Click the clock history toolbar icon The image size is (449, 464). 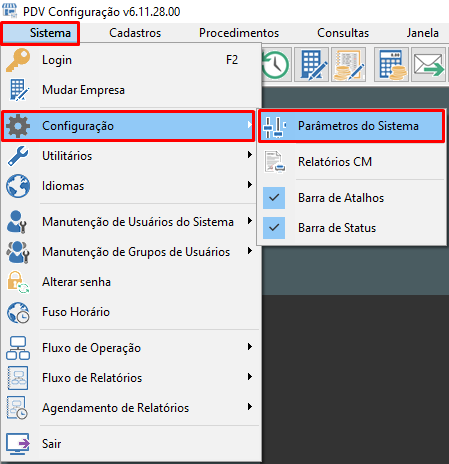[x=276, y=65]
